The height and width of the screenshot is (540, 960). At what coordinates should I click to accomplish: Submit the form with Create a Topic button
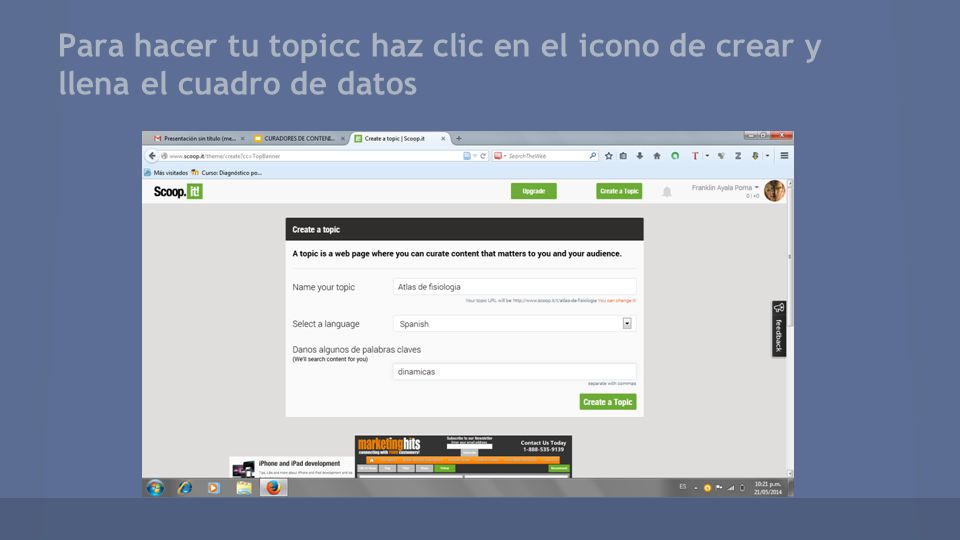tap(608, 402)
